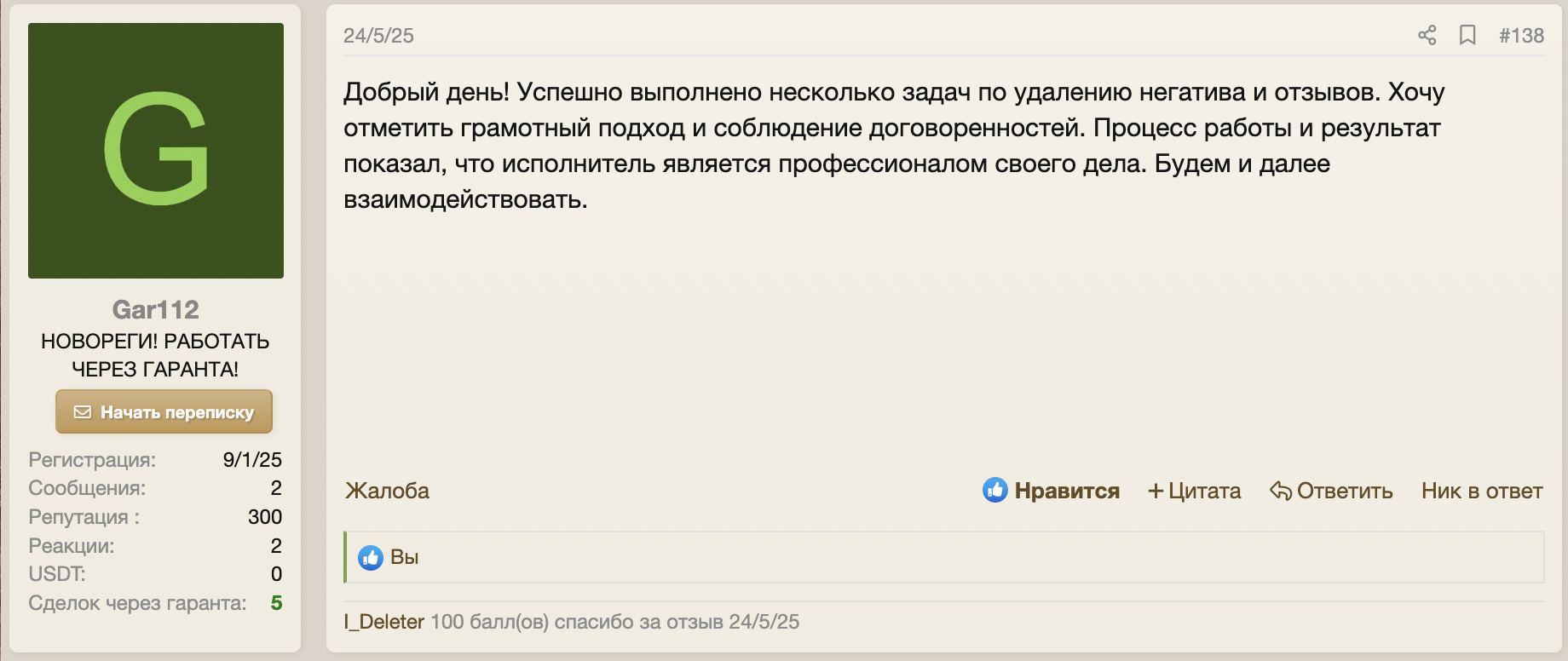Screen dimensions: 1568x661
Task: Open the Жалоба report link
Action: click(386, 491)
